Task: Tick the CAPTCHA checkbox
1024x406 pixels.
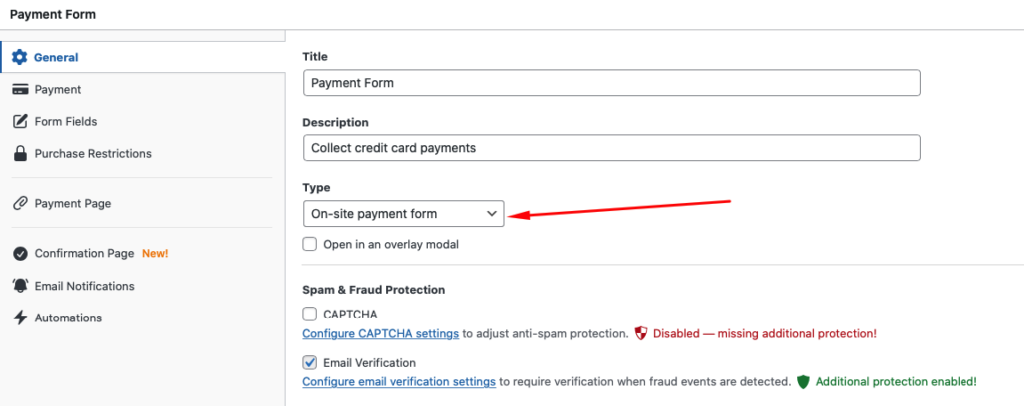Action: tap(310, 314)
